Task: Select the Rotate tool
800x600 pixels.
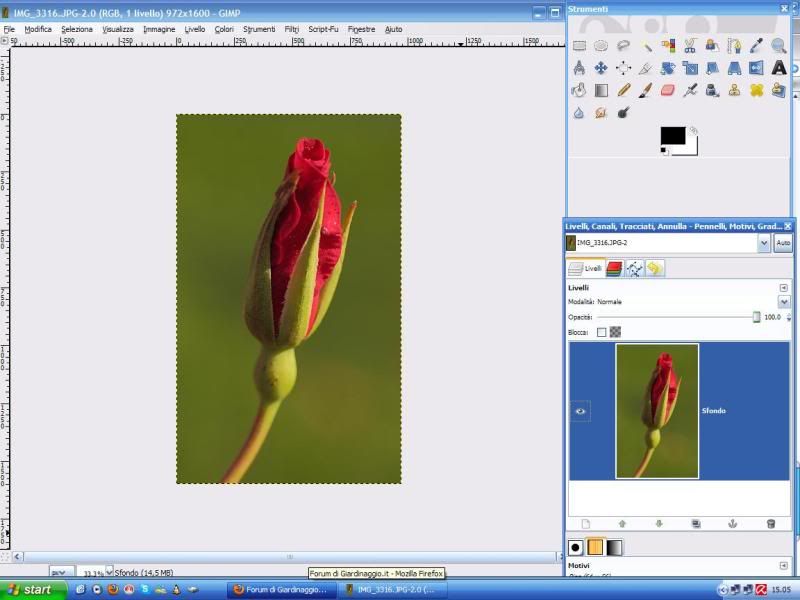Action: point(668,68)
